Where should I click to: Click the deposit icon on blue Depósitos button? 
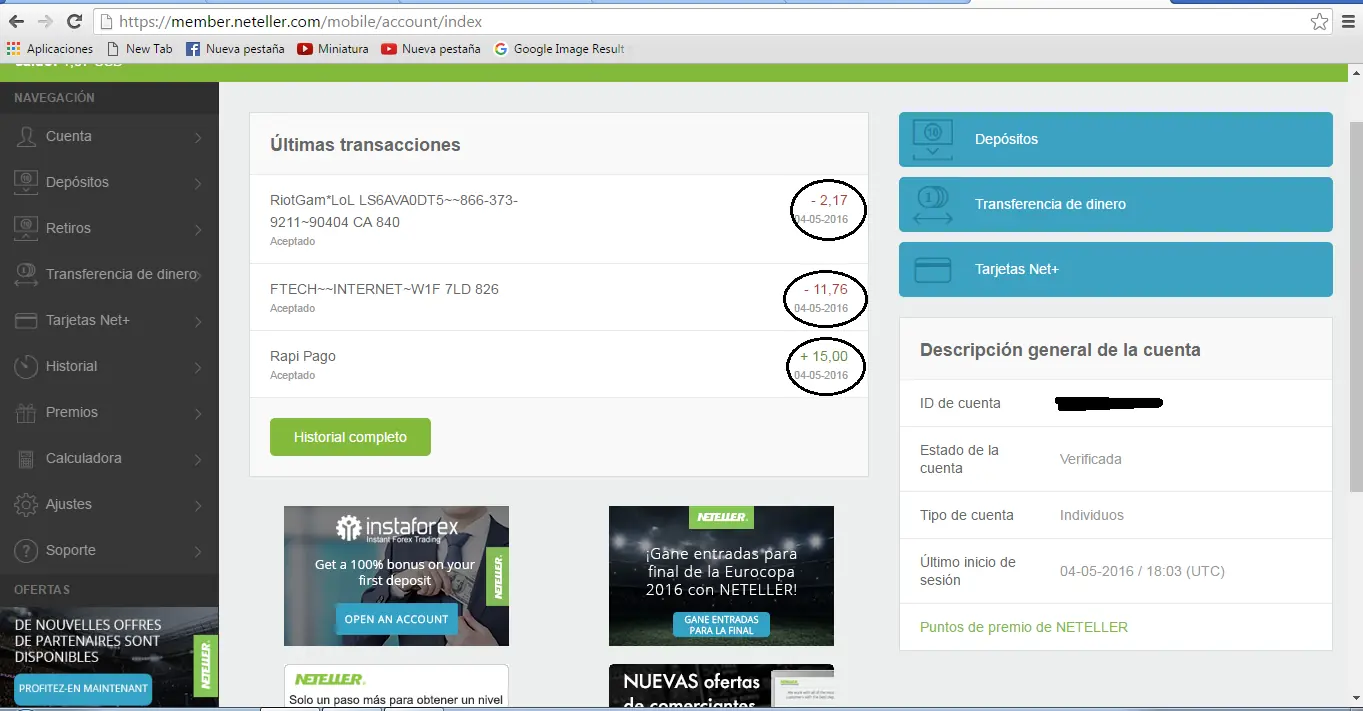tap(933, 139)
